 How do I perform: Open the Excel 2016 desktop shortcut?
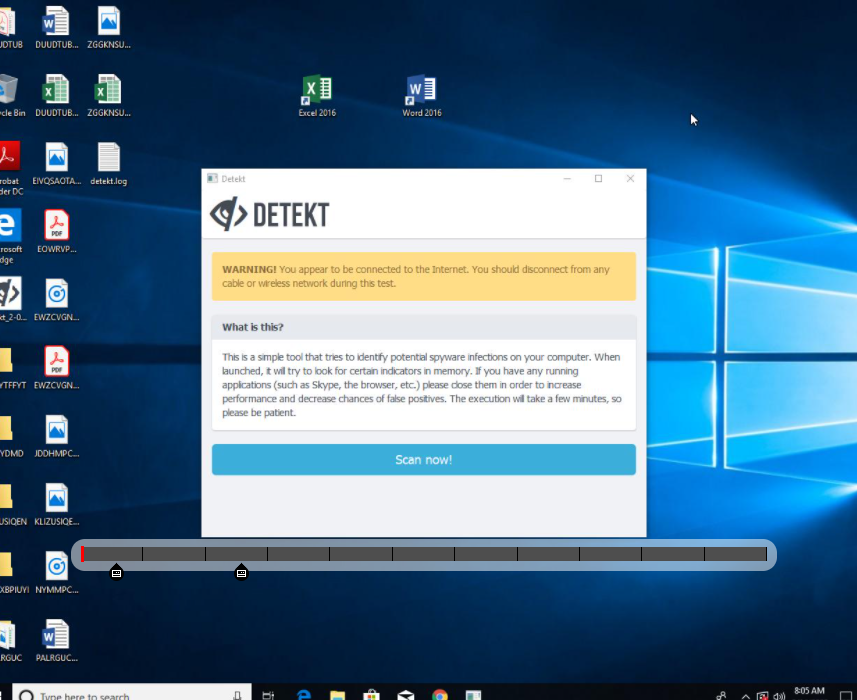316,92
